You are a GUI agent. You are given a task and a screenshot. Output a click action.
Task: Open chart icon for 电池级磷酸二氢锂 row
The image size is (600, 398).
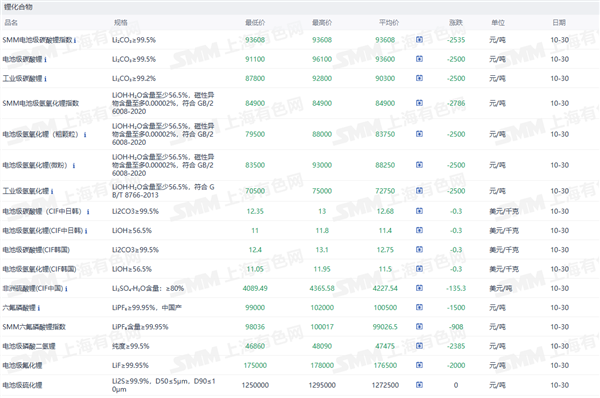419,346
